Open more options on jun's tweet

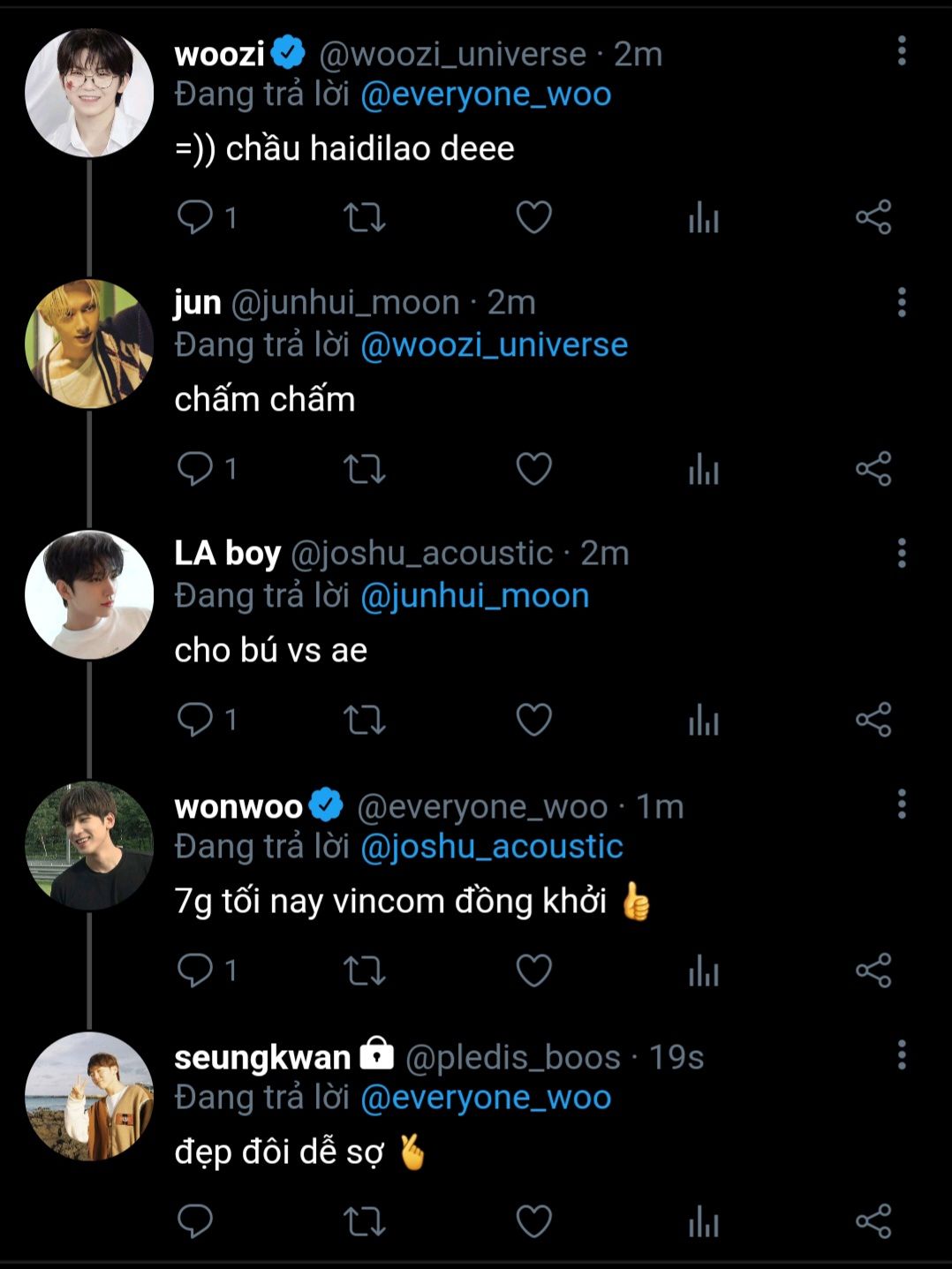(x=902, y=302)
